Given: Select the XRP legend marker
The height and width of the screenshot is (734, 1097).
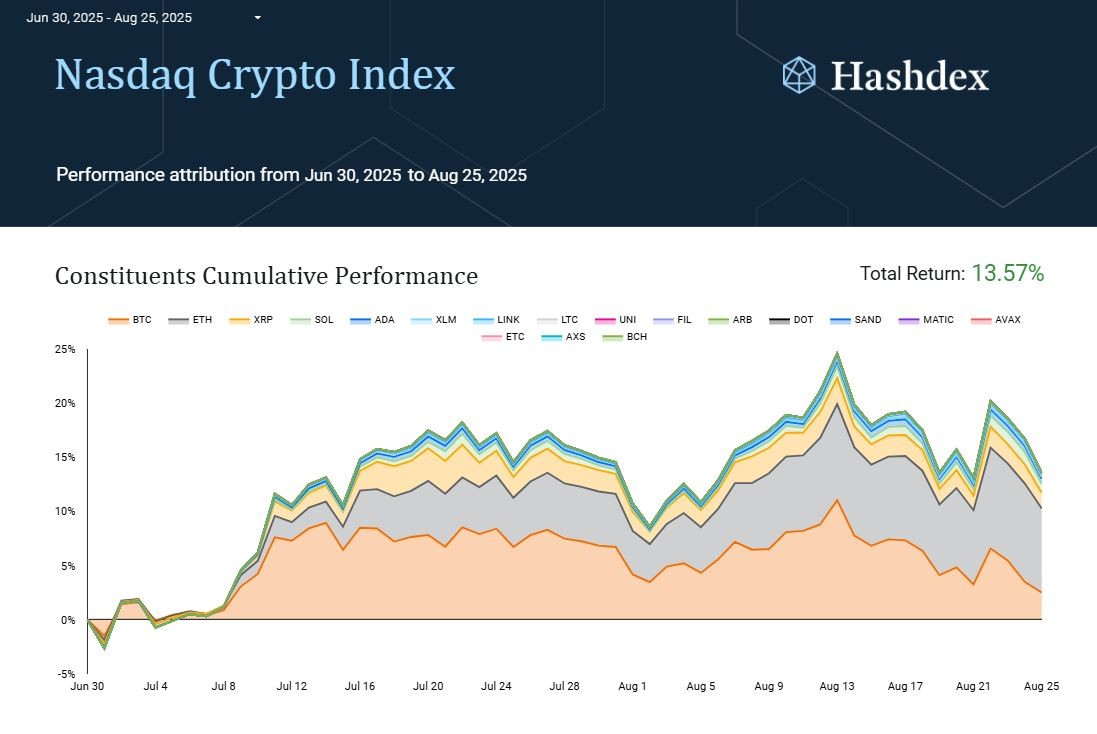Looking at the screenshot, I should click(x=253, y=319).
